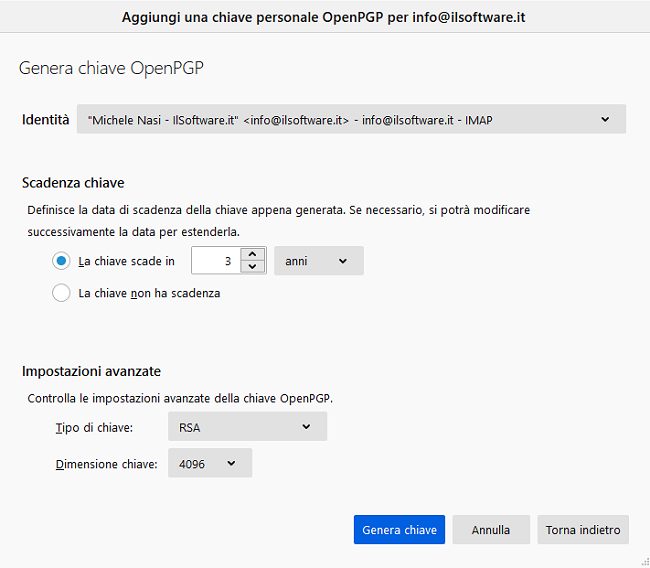Click the 'Identità' label
Viewport: 650px width, 568px height.
tap(46, 119)
